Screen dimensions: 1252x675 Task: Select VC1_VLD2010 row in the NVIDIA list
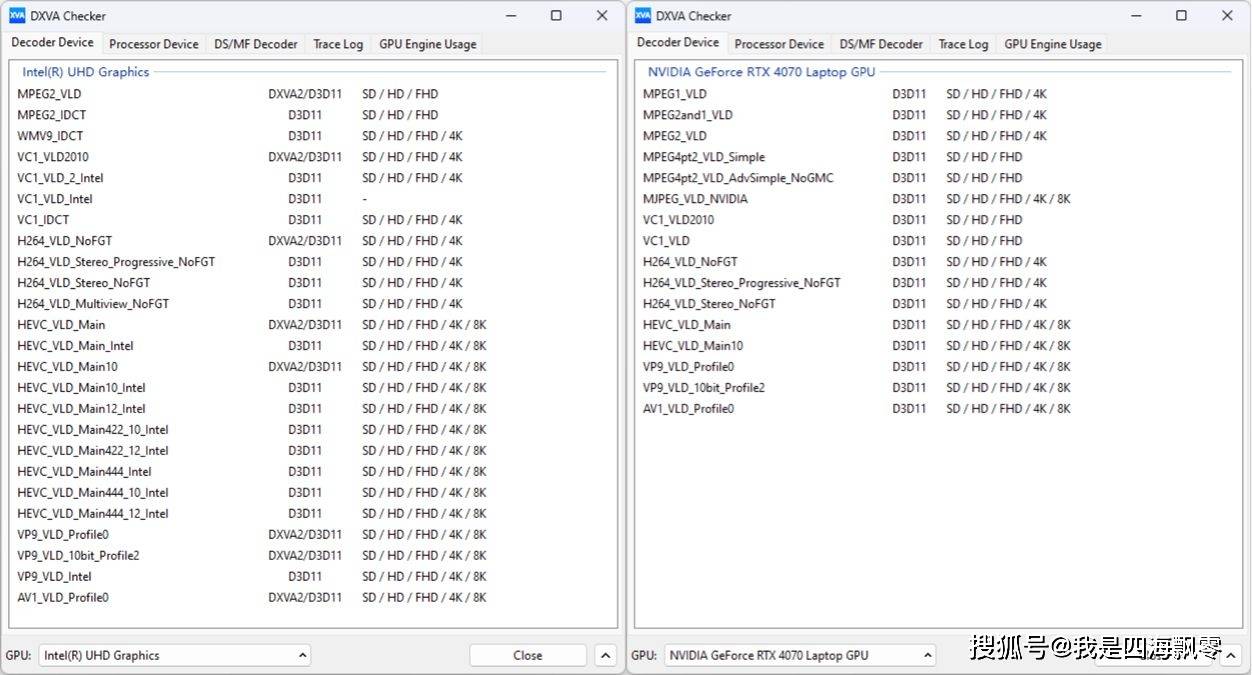937,220
